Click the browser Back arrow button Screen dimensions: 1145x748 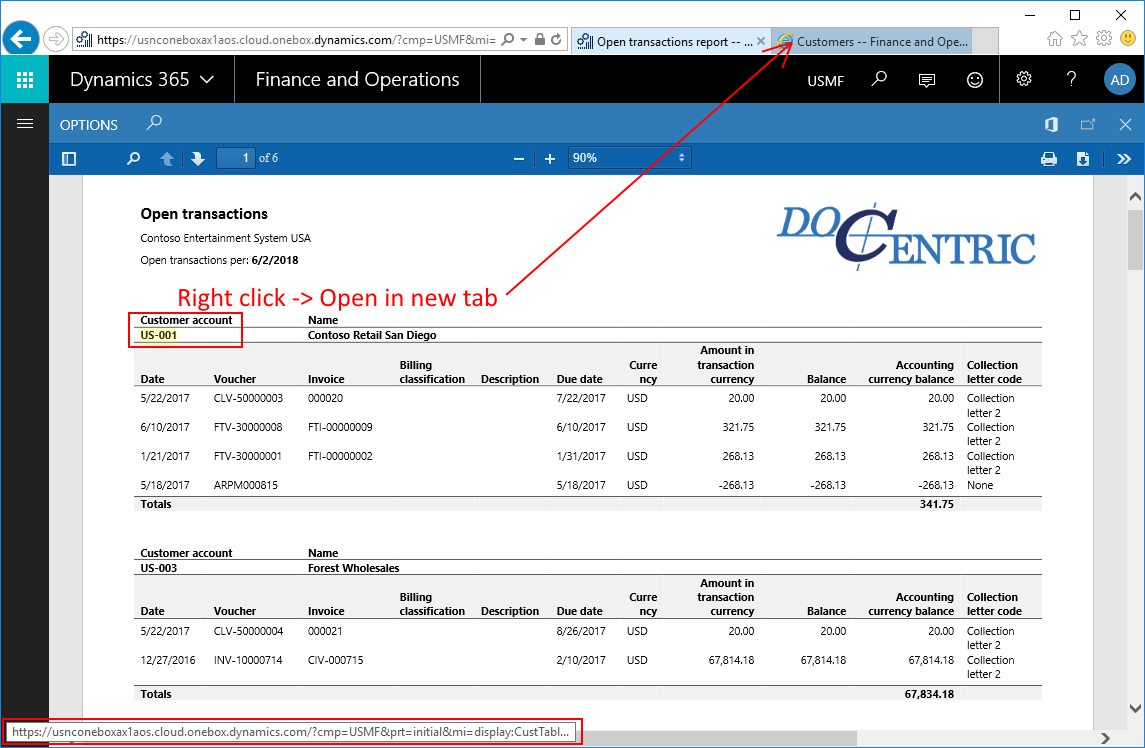click(x=20, y=39)
